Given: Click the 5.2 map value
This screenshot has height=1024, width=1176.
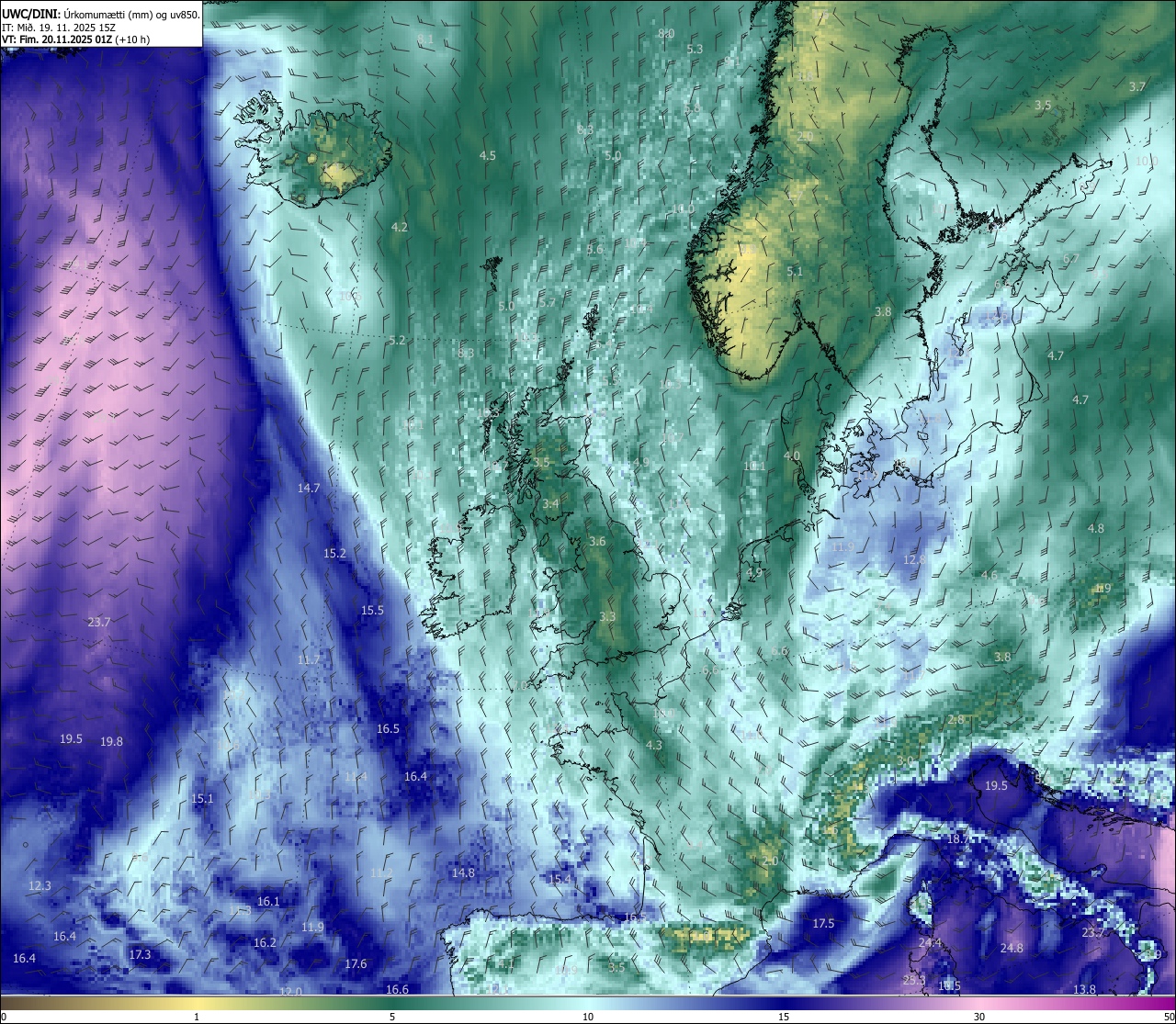Looking at the screenshot, I should tap(397, 340).
